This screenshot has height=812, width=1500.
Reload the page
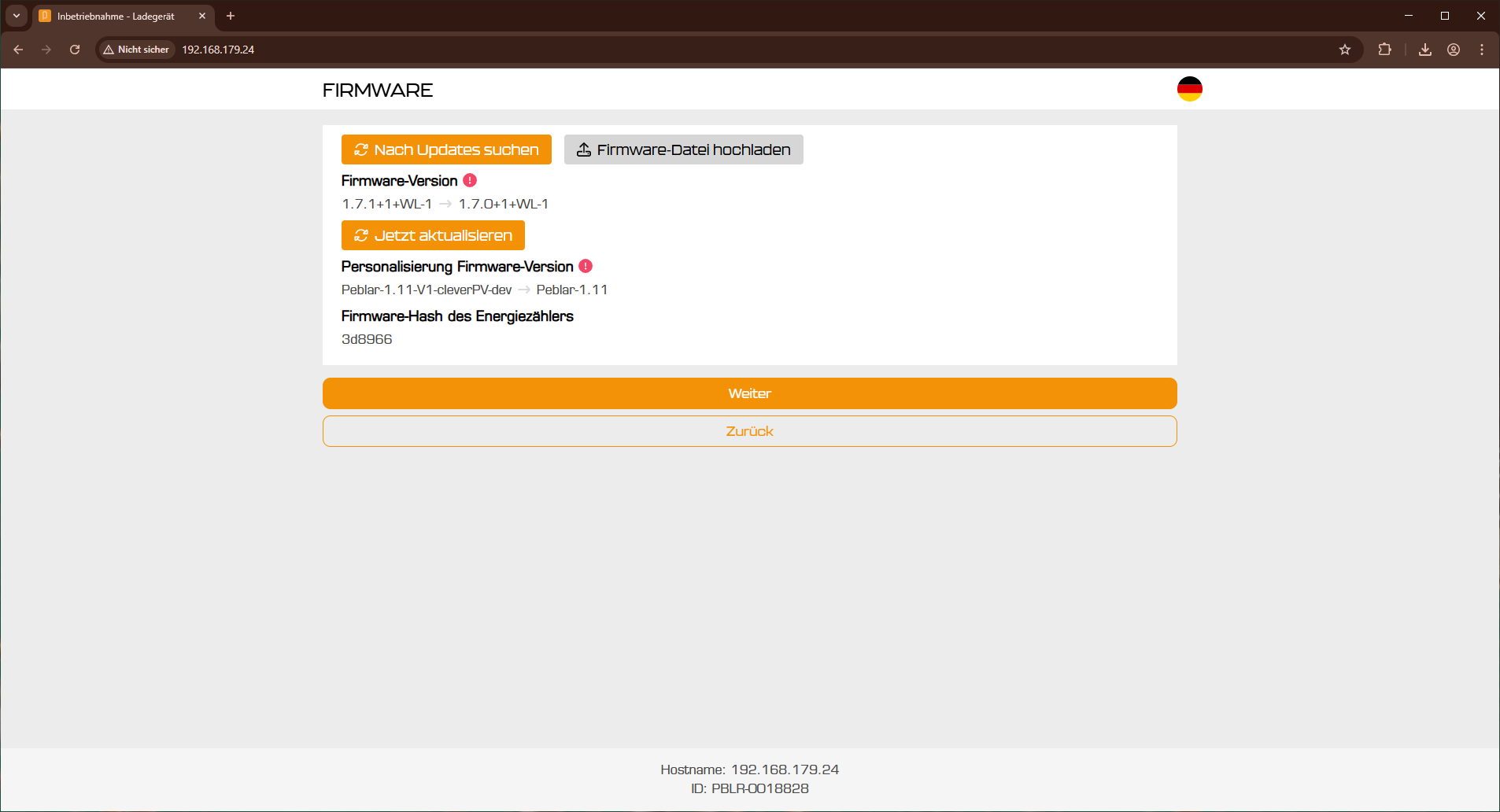click(75, 50)
